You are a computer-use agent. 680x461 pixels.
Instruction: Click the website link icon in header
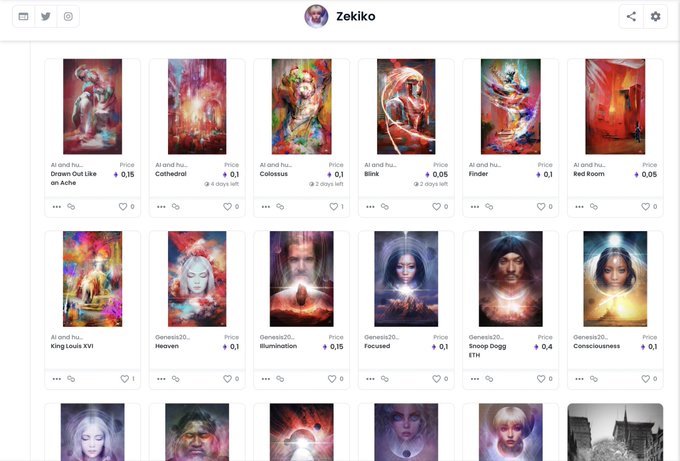click(x=23, y=16)
